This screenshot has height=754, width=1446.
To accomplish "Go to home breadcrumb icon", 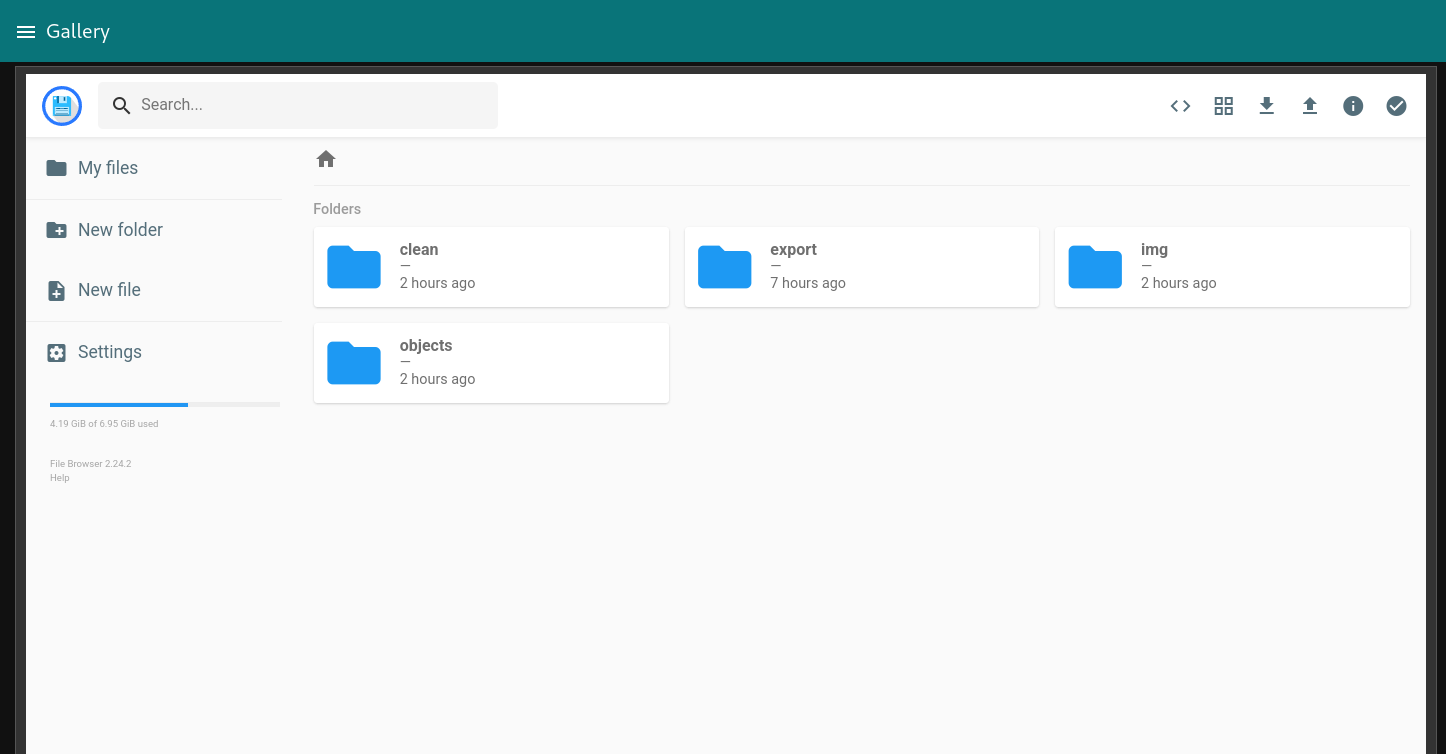I will coord(326,159).
